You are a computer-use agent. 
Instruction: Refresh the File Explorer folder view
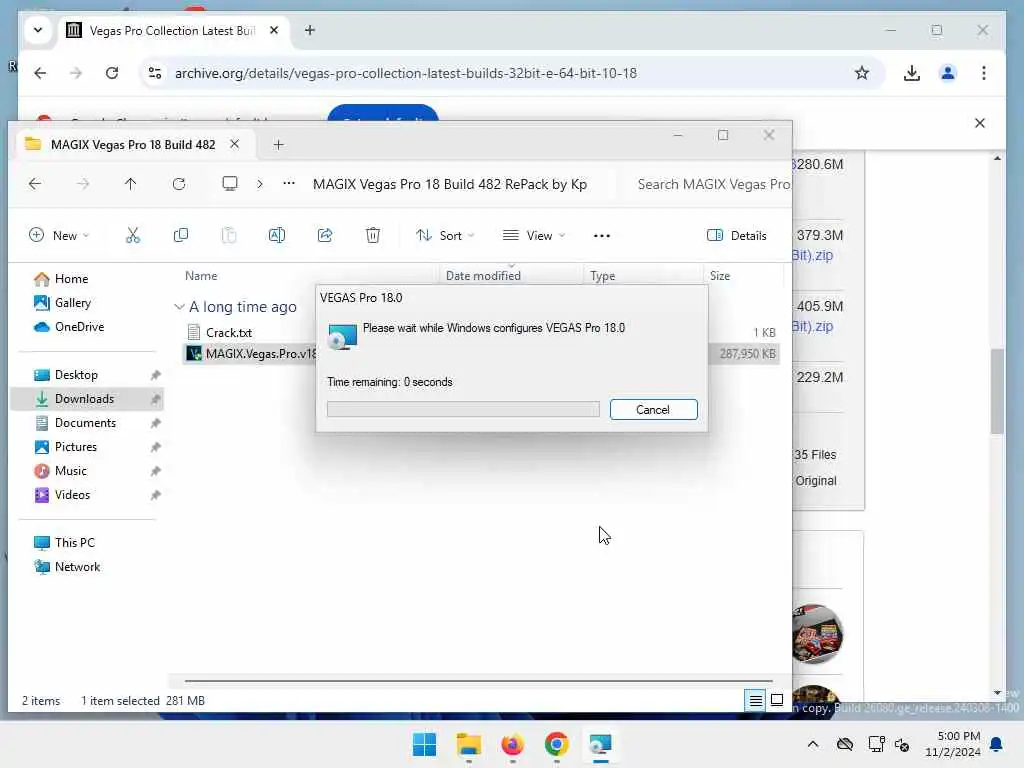pos(179,184)
